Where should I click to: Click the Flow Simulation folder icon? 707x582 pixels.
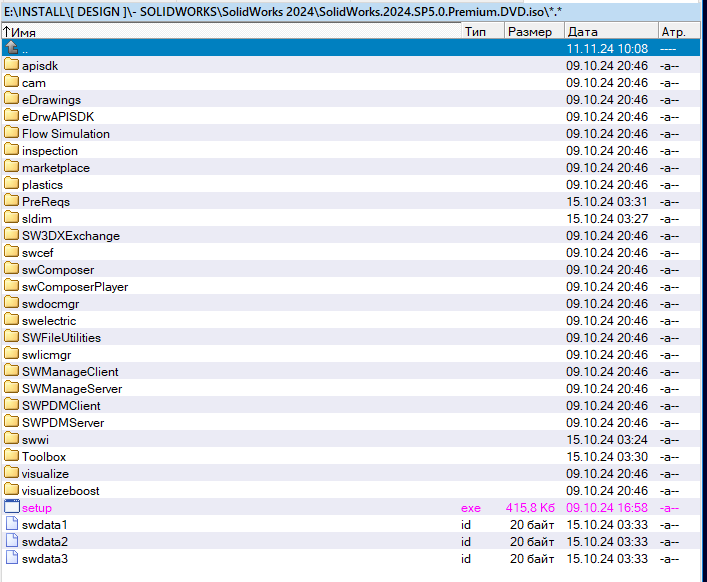point(12,133)
